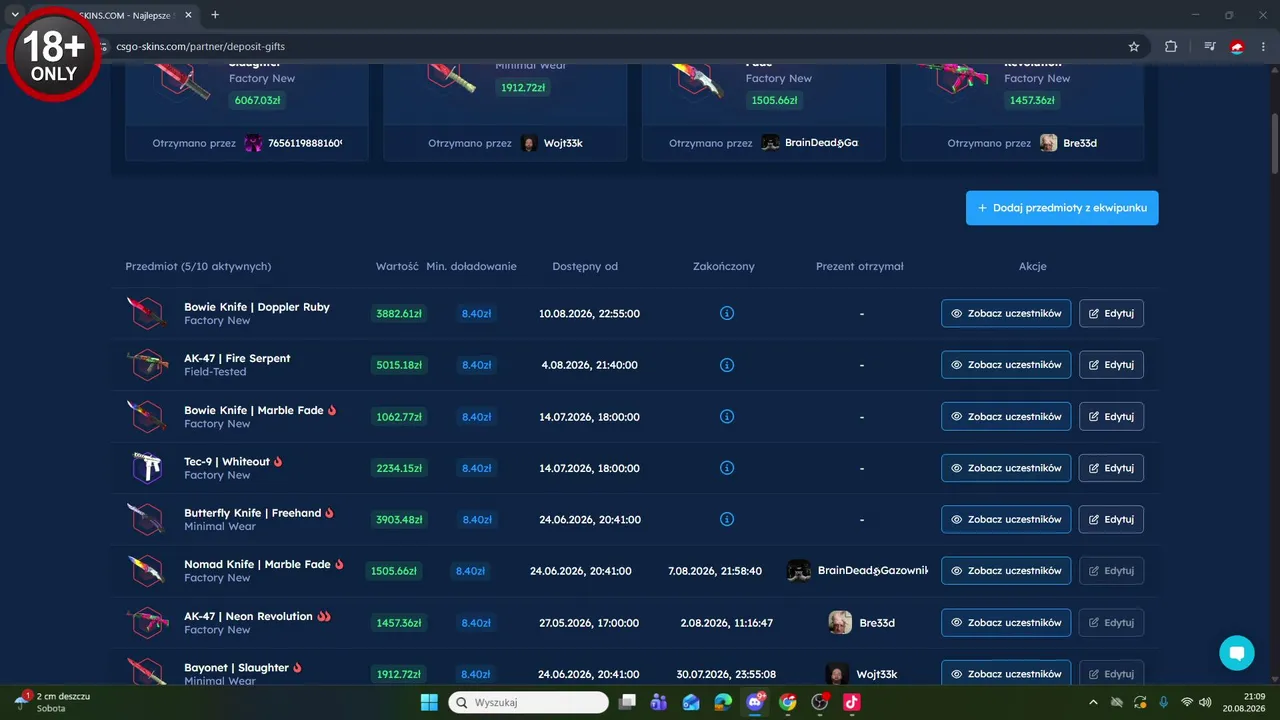Click the Tec-9 Whiteout item thumbnail
Image resolution: width=1280 pixels, height=720 pixels.
coord(147,468)
